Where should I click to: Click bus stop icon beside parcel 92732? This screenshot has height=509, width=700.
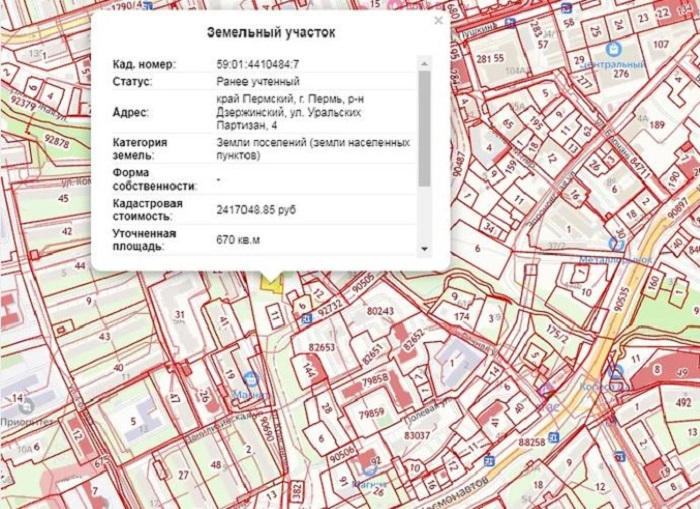click(x=306, y=319)
